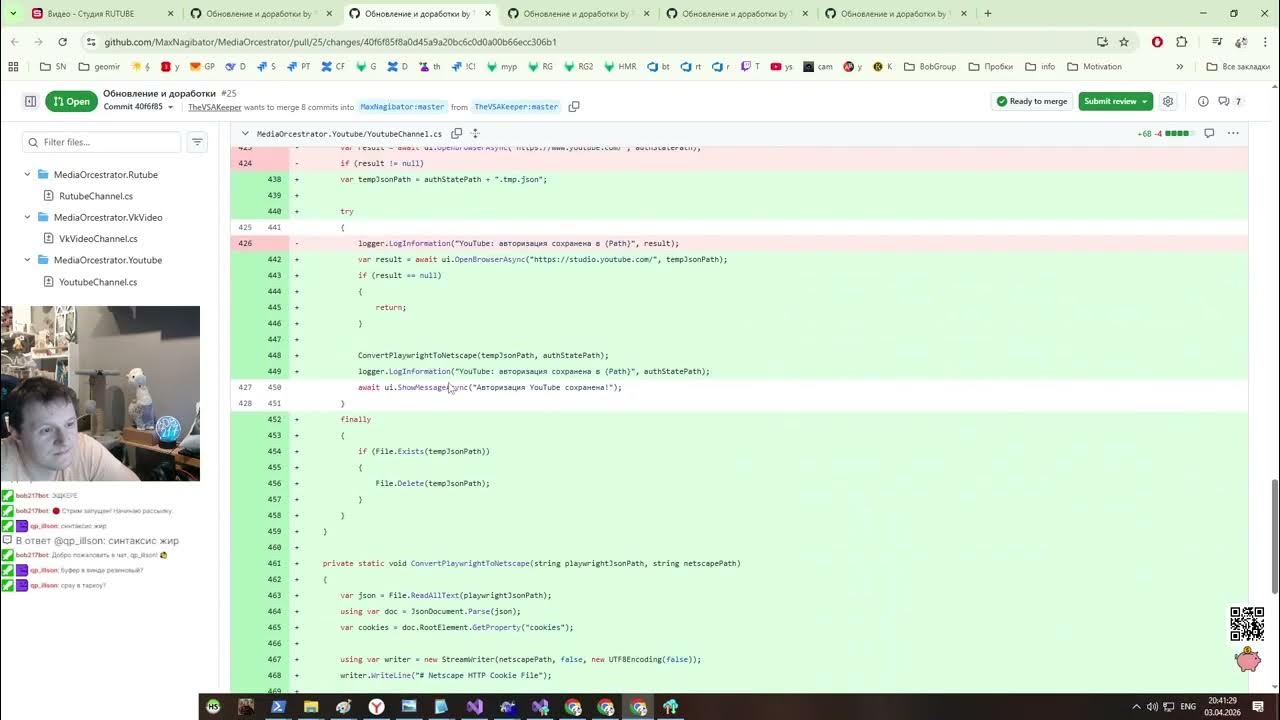
Task: Open the Commit 40f6f85 dropdown
Action: [x=138, y=107]
